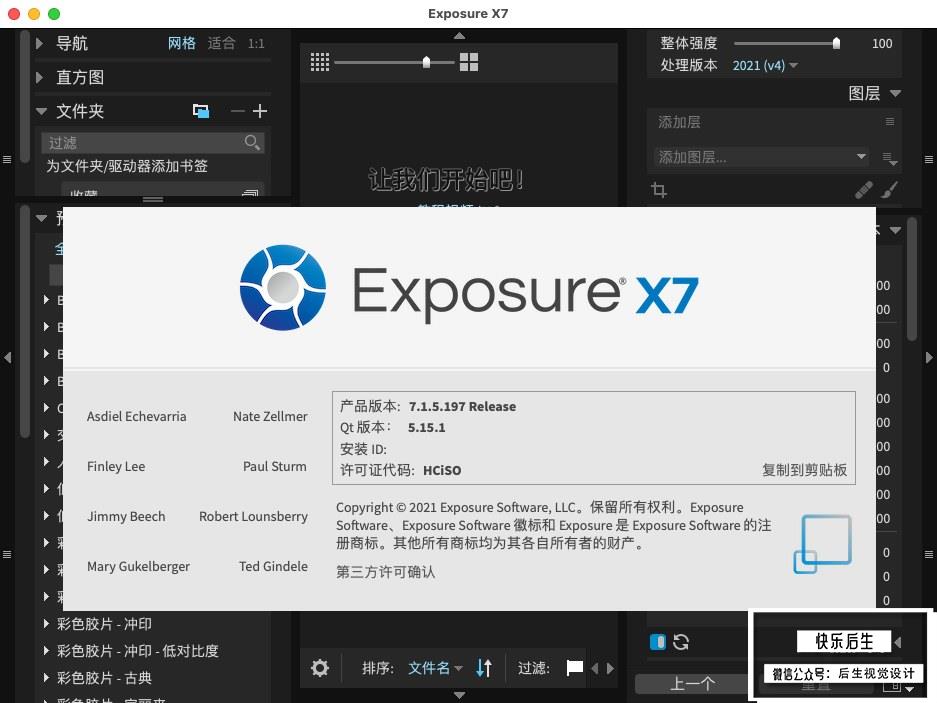
Task: Click 为文件夹/驱动器添加书签 text
Action: (127, 166)
